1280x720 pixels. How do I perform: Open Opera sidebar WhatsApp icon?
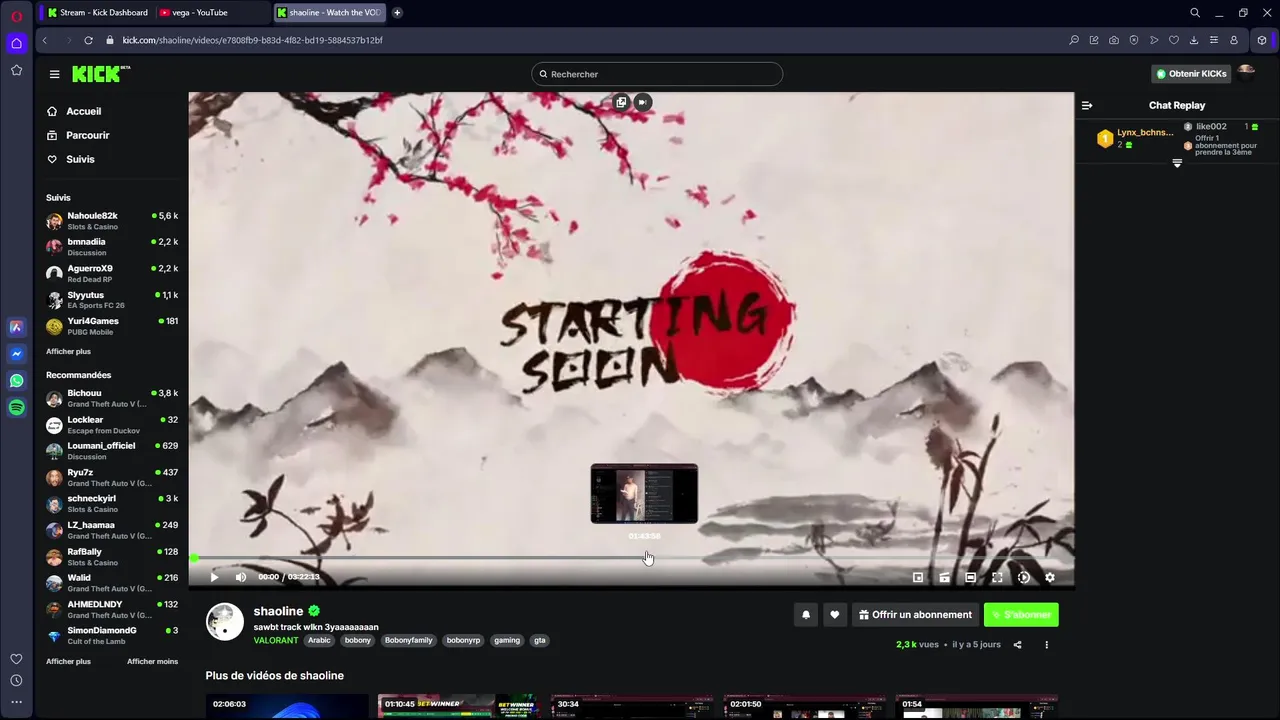pos(16,381)
